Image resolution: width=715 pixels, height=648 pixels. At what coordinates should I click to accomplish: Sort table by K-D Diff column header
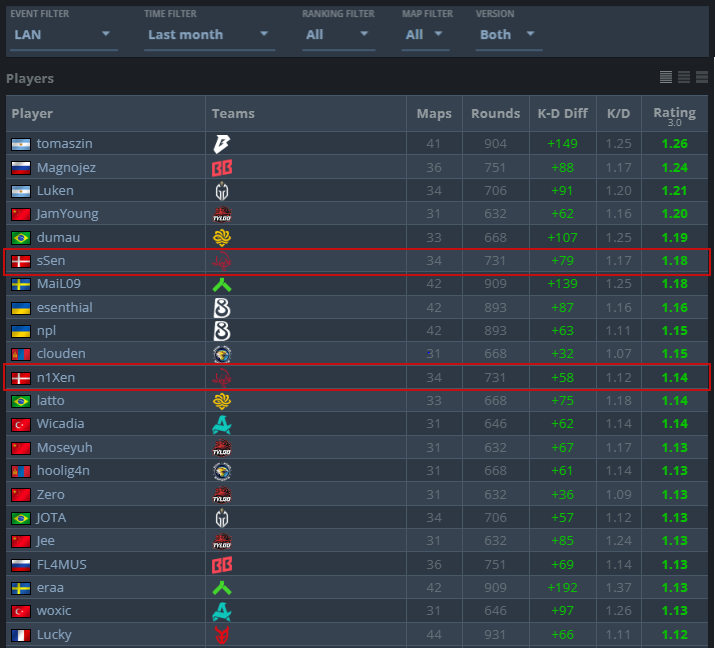pos(562,114)
